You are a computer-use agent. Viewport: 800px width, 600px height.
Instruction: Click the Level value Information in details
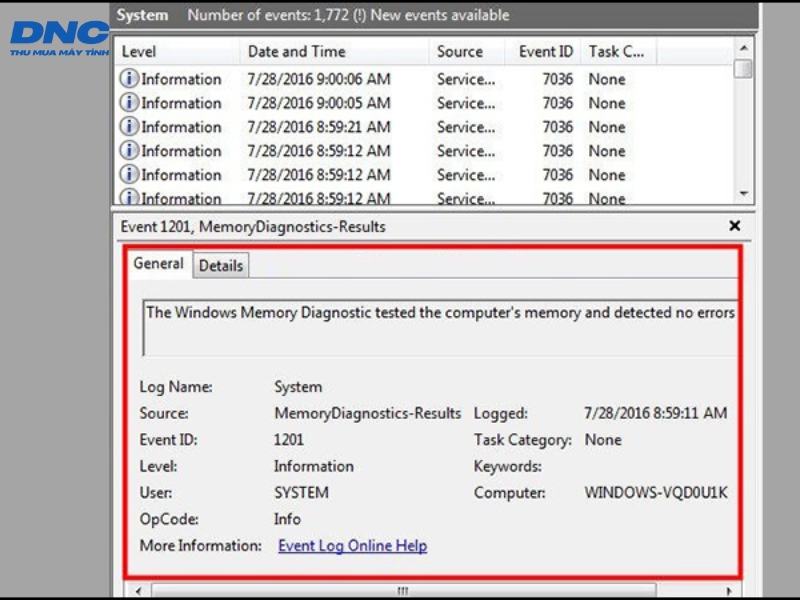(x=314, y=466)
